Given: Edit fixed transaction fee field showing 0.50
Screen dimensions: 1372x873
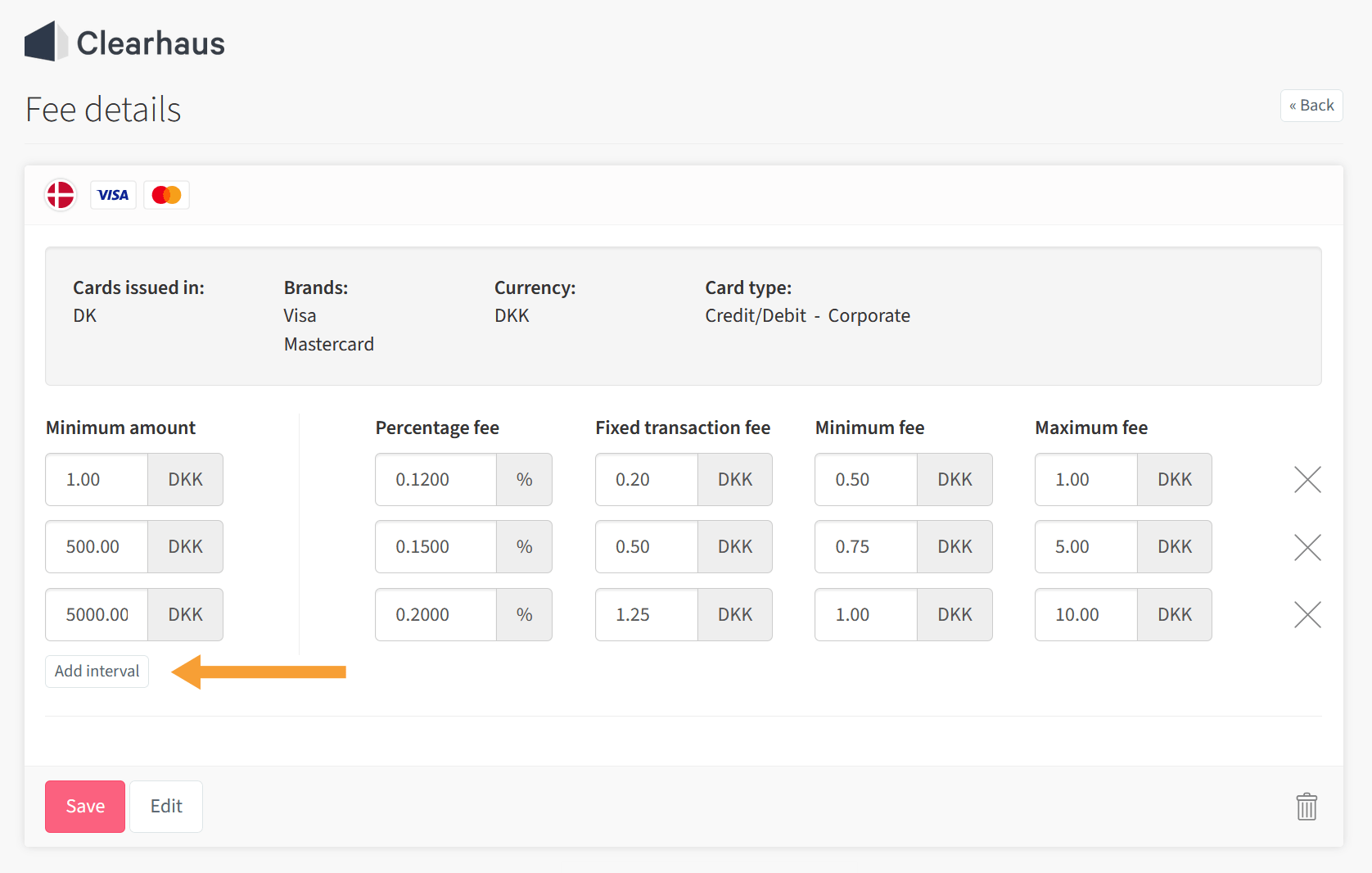Looking at the screenshot, I should [x=647, y=547].
